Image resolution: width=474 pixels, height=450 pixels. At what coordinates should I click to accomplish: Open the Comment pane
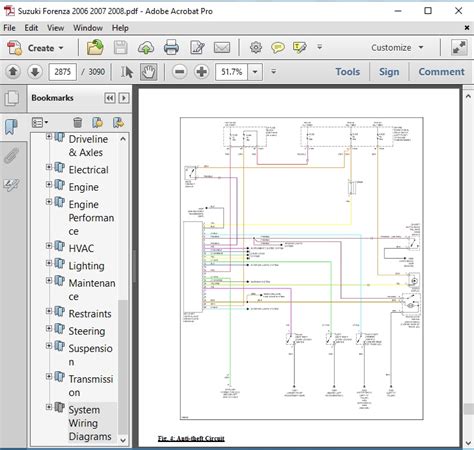point(441,72)
